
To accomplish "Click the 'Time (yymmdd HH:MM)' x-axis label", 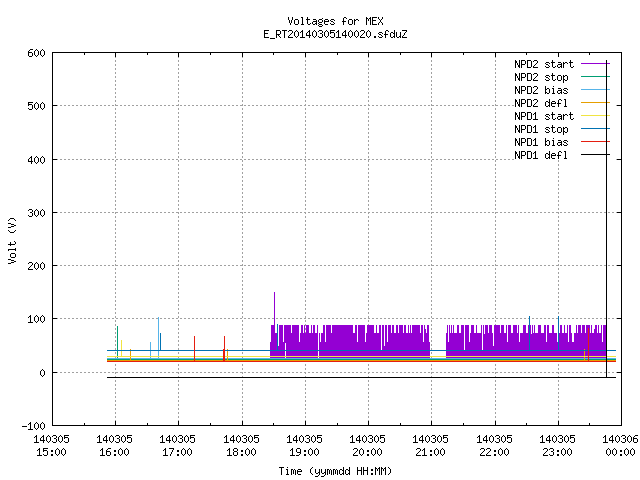I will [x=335, y=471].
